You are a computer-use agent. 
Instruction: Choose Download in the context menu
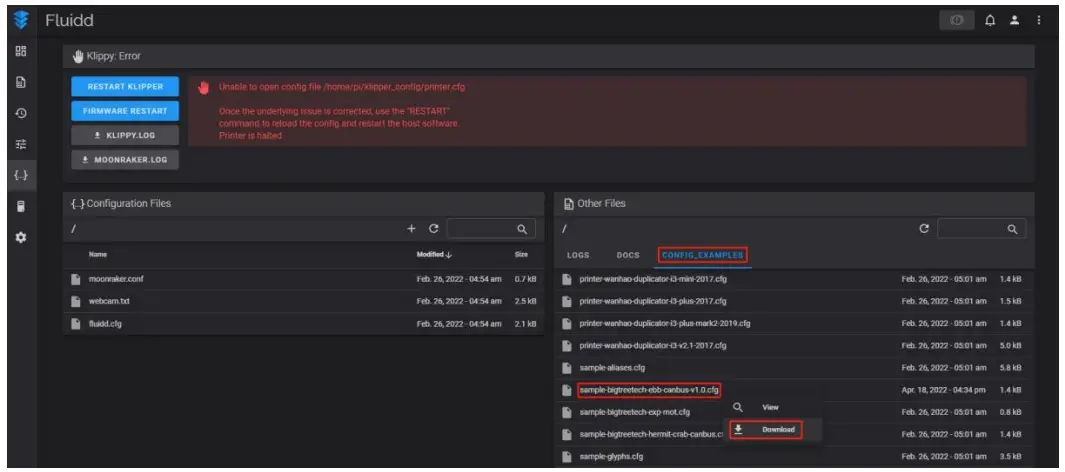pos(770,429)
